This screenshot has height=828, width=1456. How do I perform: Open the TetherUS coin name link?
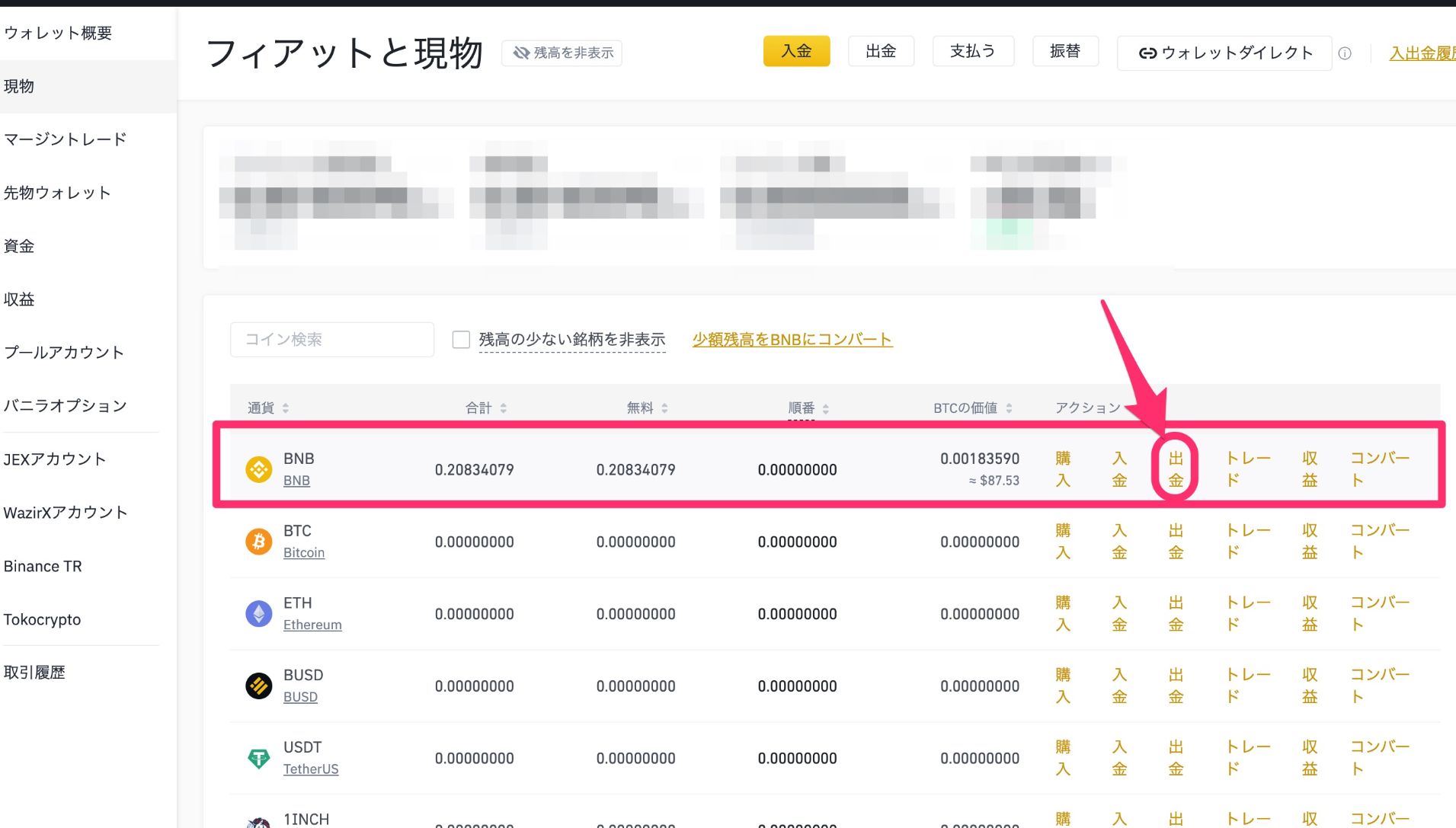[311, 770]
